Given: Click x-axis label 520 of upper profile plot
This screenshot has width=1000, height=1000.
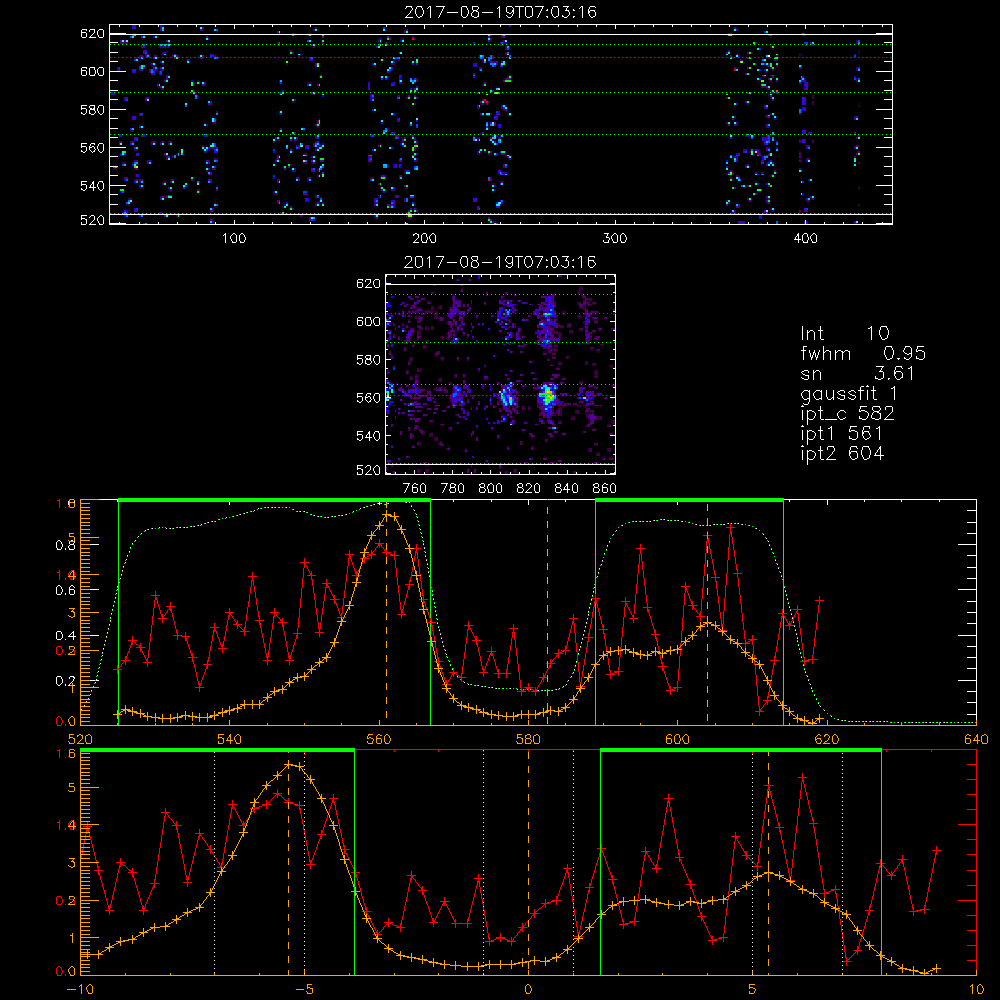Looking at the screenshot, I should click(80, 740).
